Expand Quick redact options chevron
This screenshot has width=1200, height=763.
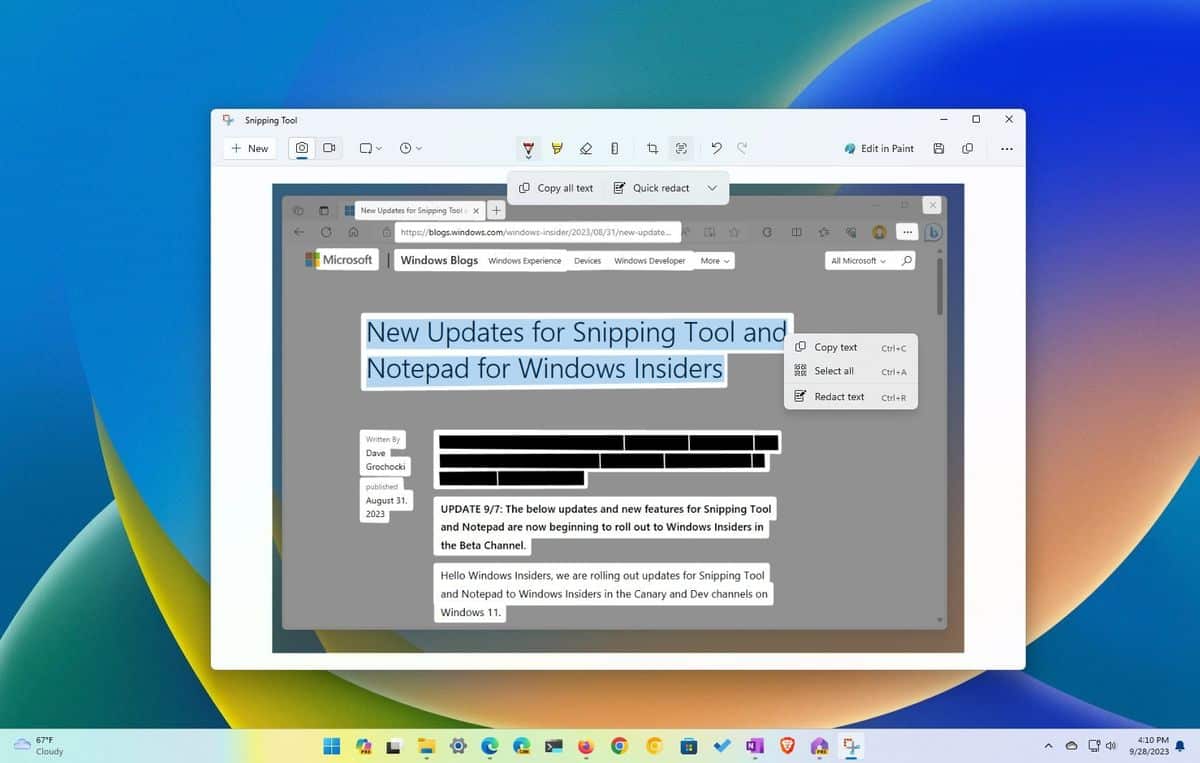[713, 188]
